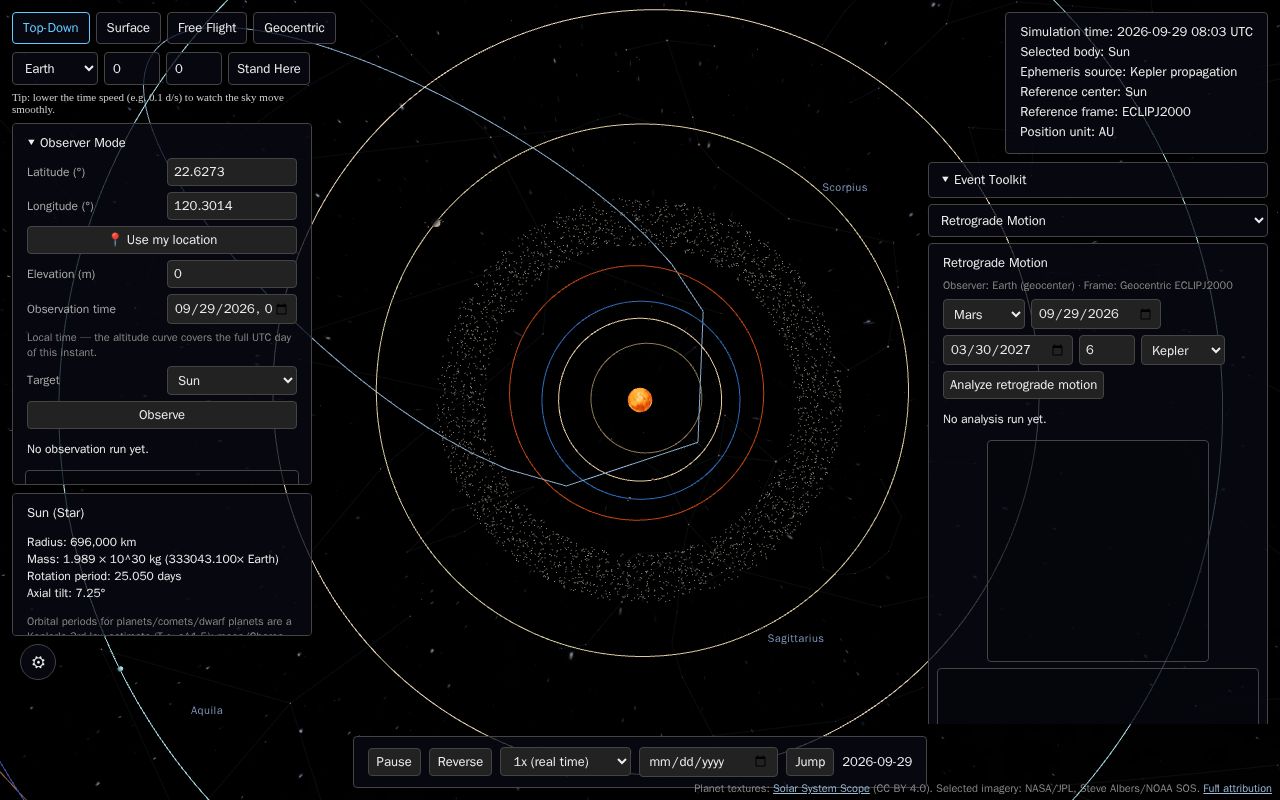1280x800 pixels.
Task: Open the Kepler ephemeris dropdown
Action: click(x=1183, y=350)
